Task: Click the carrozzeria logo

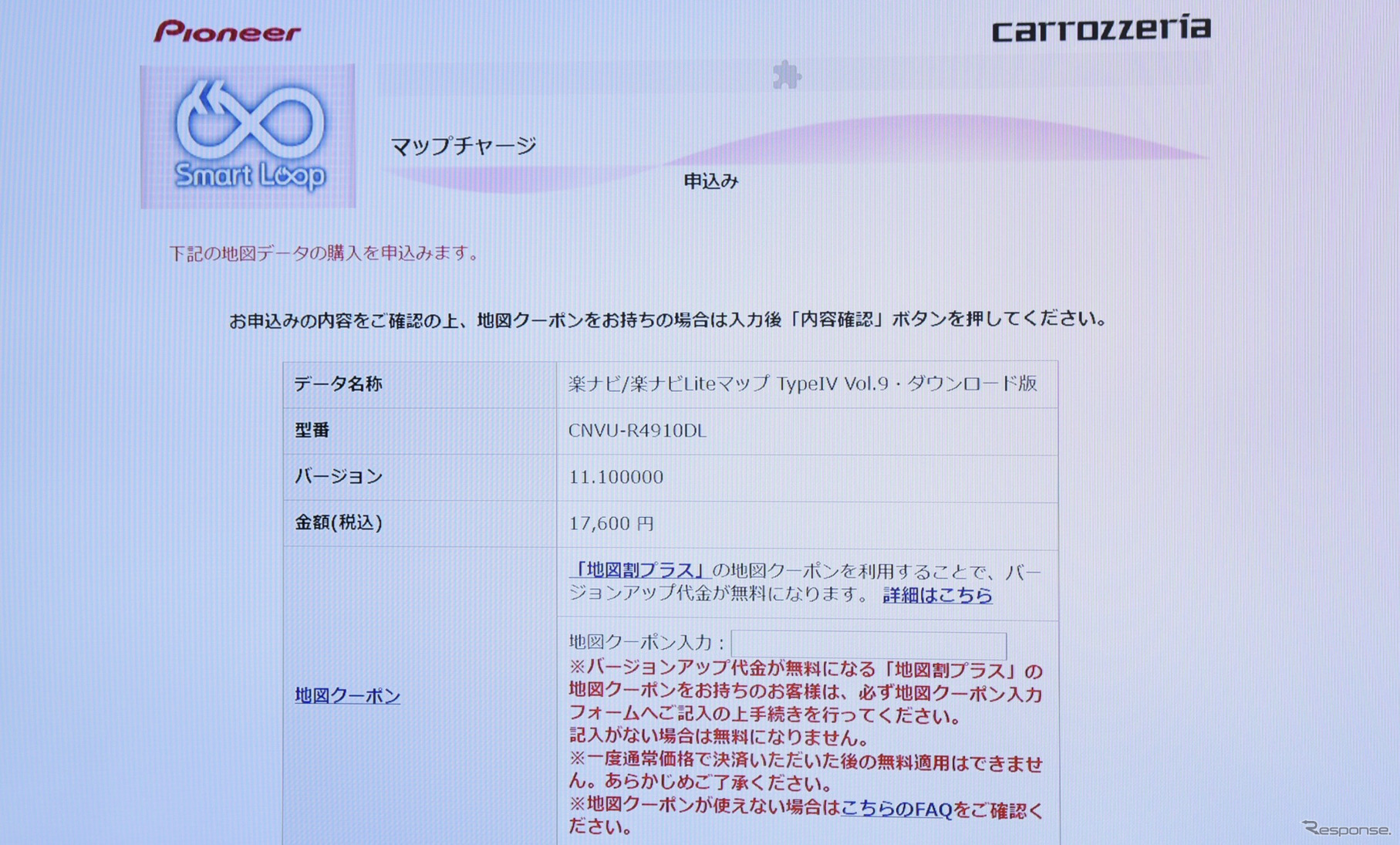Action: click(1101, 29)
